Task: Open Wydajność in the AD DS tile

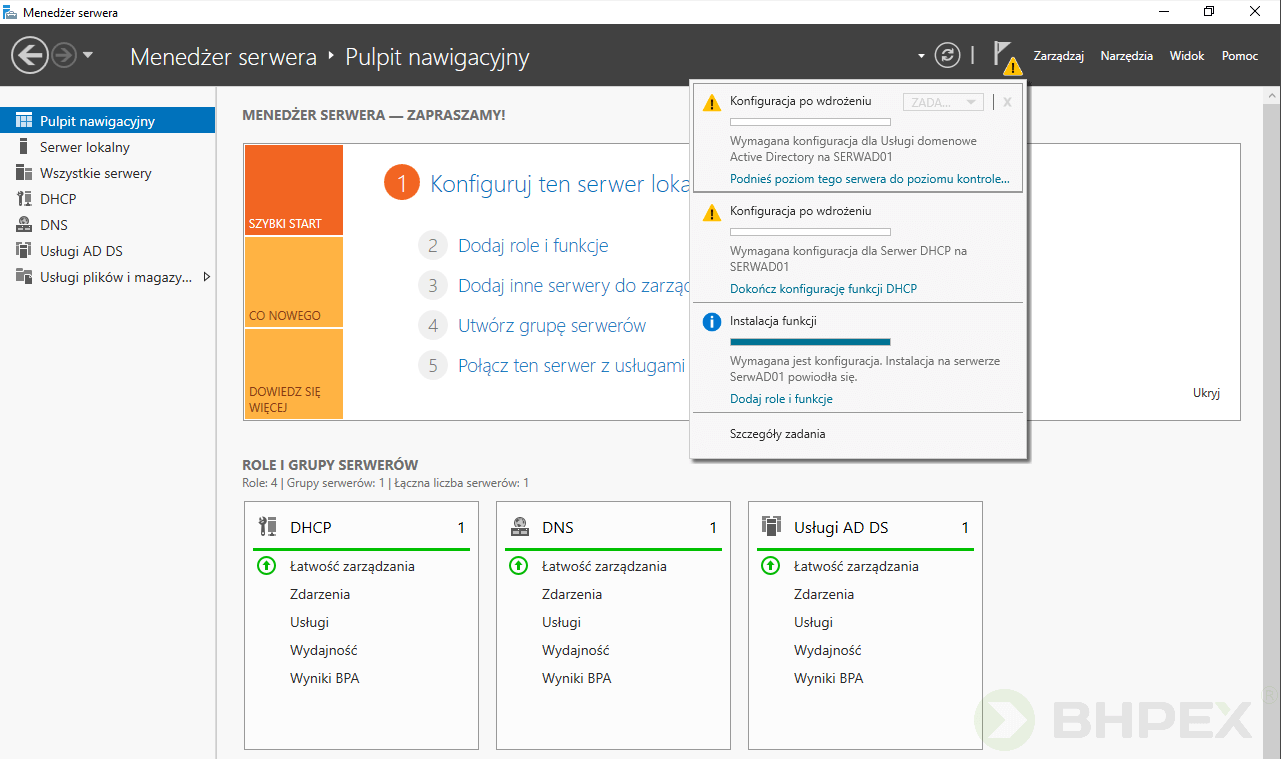Action: point(827,650)
